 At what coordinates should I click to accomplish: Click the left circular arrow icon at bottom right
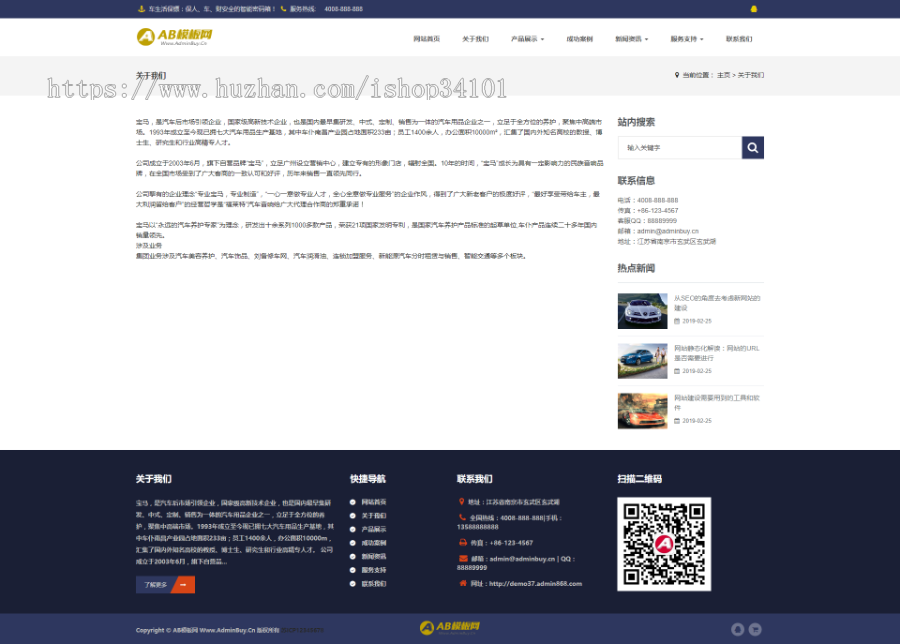pyautogui.click(x=738, y=629)
